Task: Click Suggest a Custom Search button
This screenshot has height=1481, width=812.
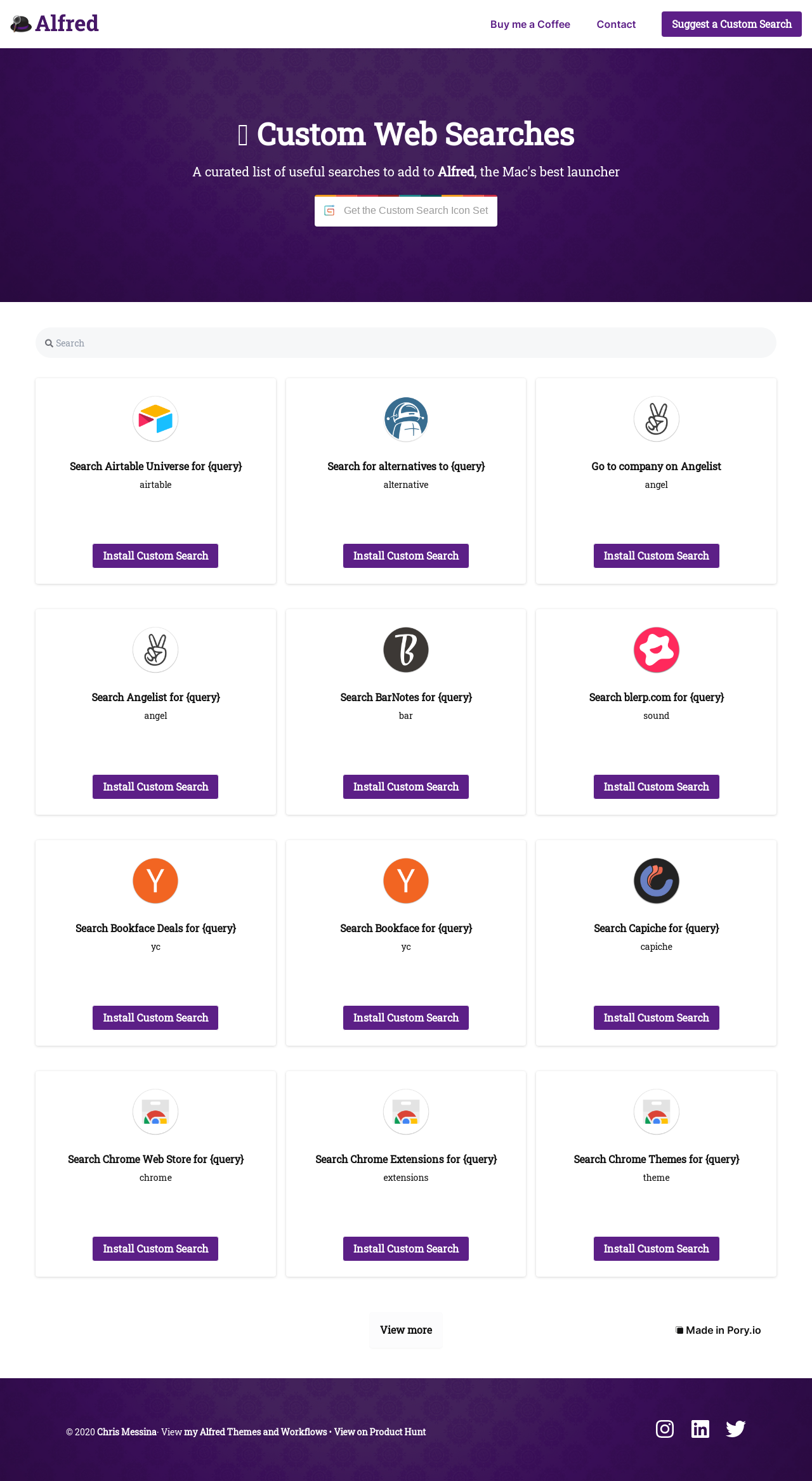Action: click(x=731, y=24)
